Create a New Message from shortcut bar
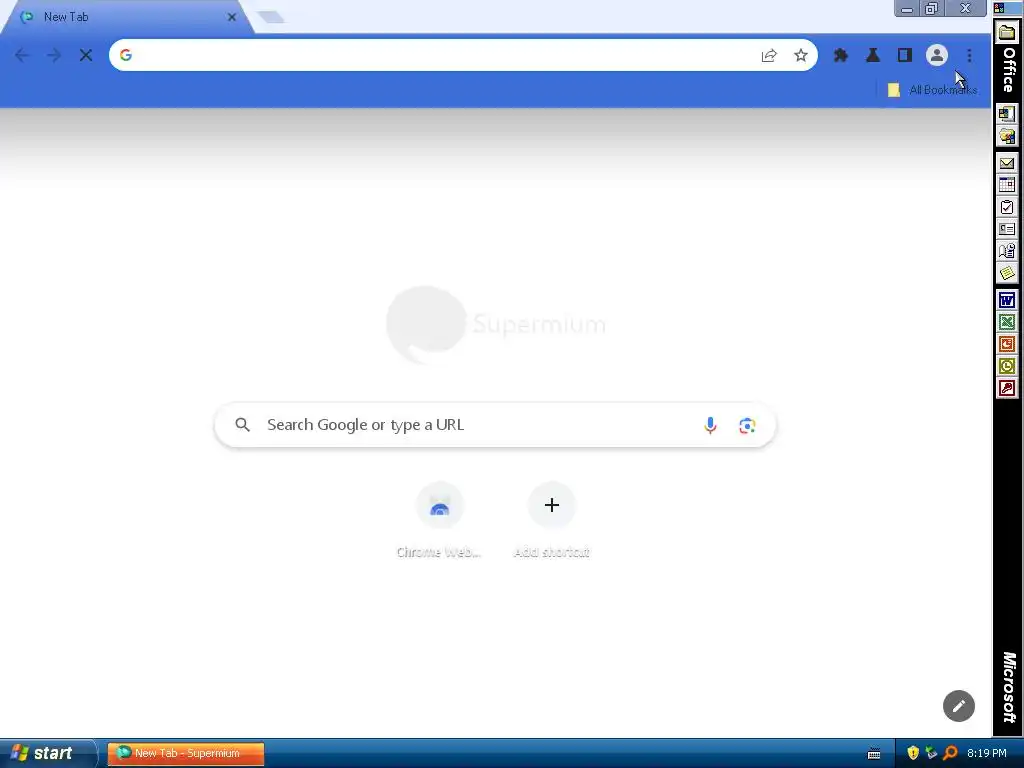This screenshot has width=1024, height=768. [1007, 163]
